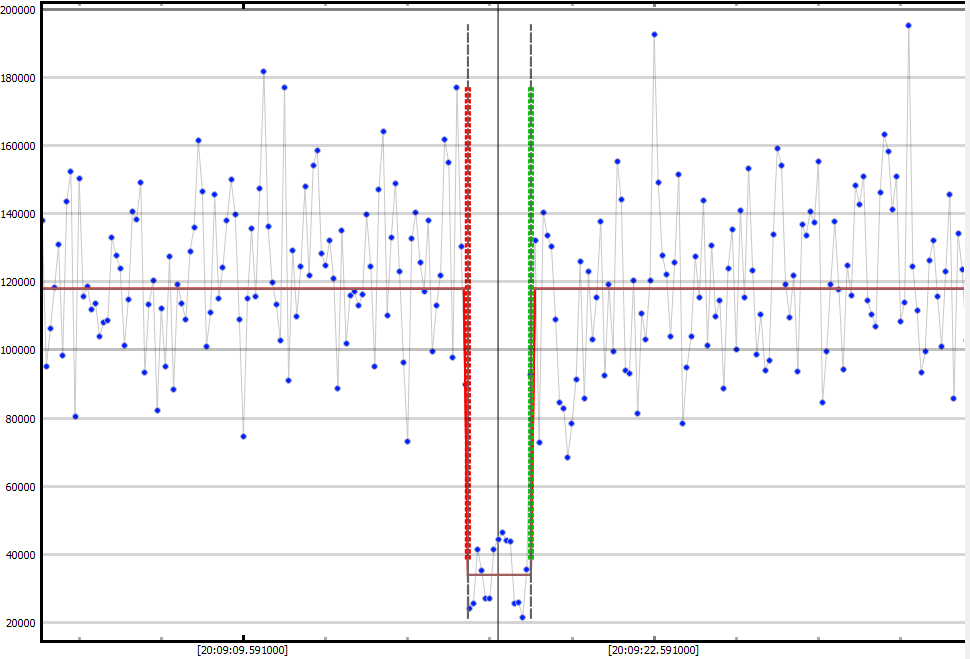
Task: Pick the data point peaking near 182000
Action: click(263, 71)
